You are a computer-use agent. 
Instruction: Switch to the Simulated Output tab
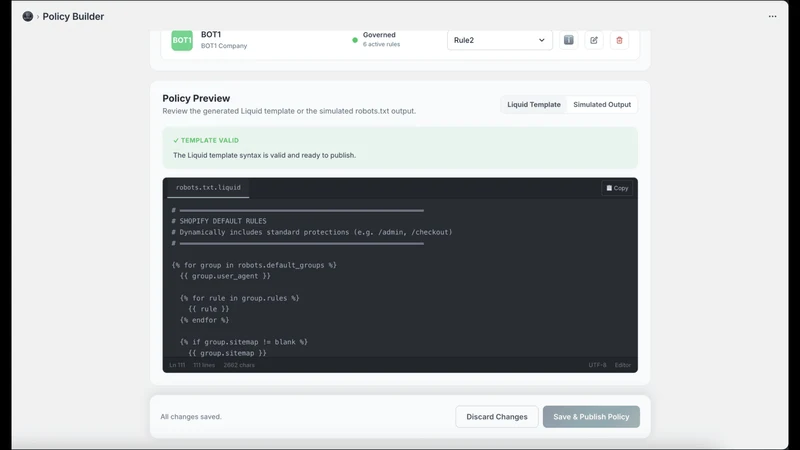tap(602, 105)
